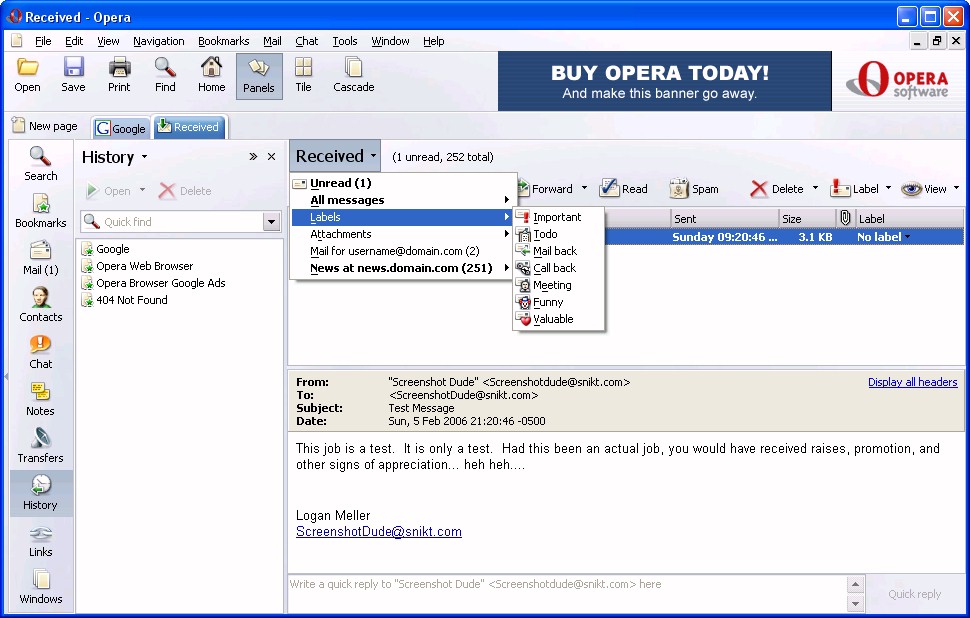Image resolution: width=970 pixels, height=618 pixels.
Task: Switch to the Google tab
Action: (121, 128)
